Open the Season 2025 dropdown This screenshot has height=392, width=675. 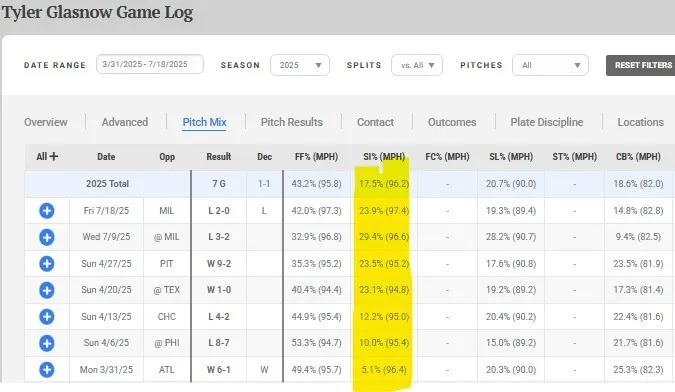tap(300, 65)
